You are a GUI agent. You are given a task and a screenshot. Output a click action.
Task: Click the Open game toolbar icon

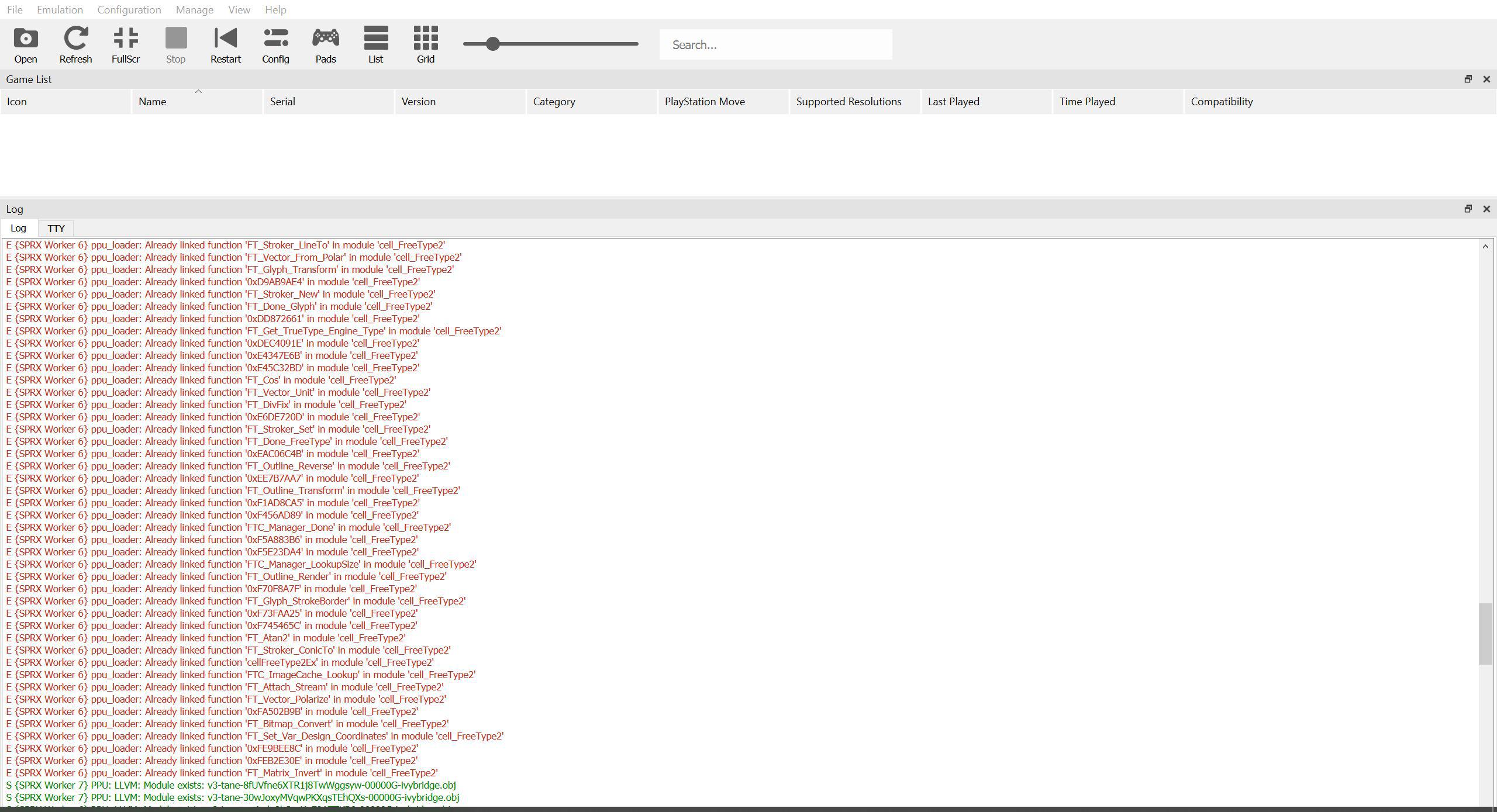(25, 44)
